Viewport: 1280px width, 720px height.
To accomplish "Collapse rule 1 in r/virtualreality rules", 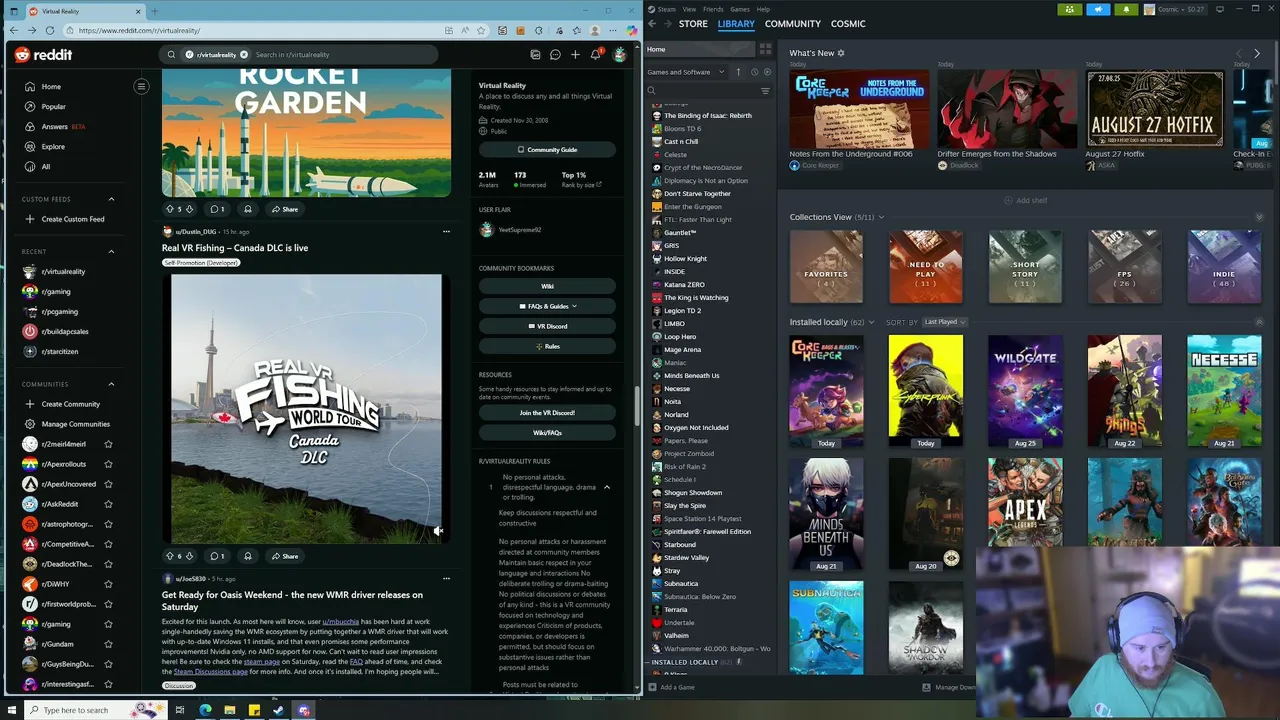I will [x=606, y=487].
